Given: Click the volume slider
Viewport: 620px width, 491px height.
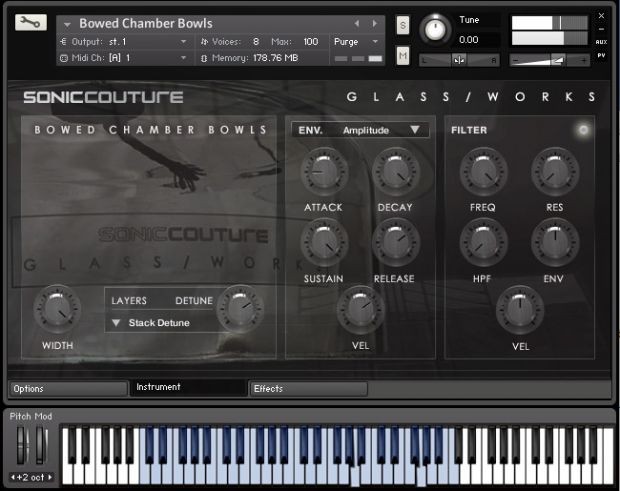Looking at the screenshot, I should pos(549,60).
